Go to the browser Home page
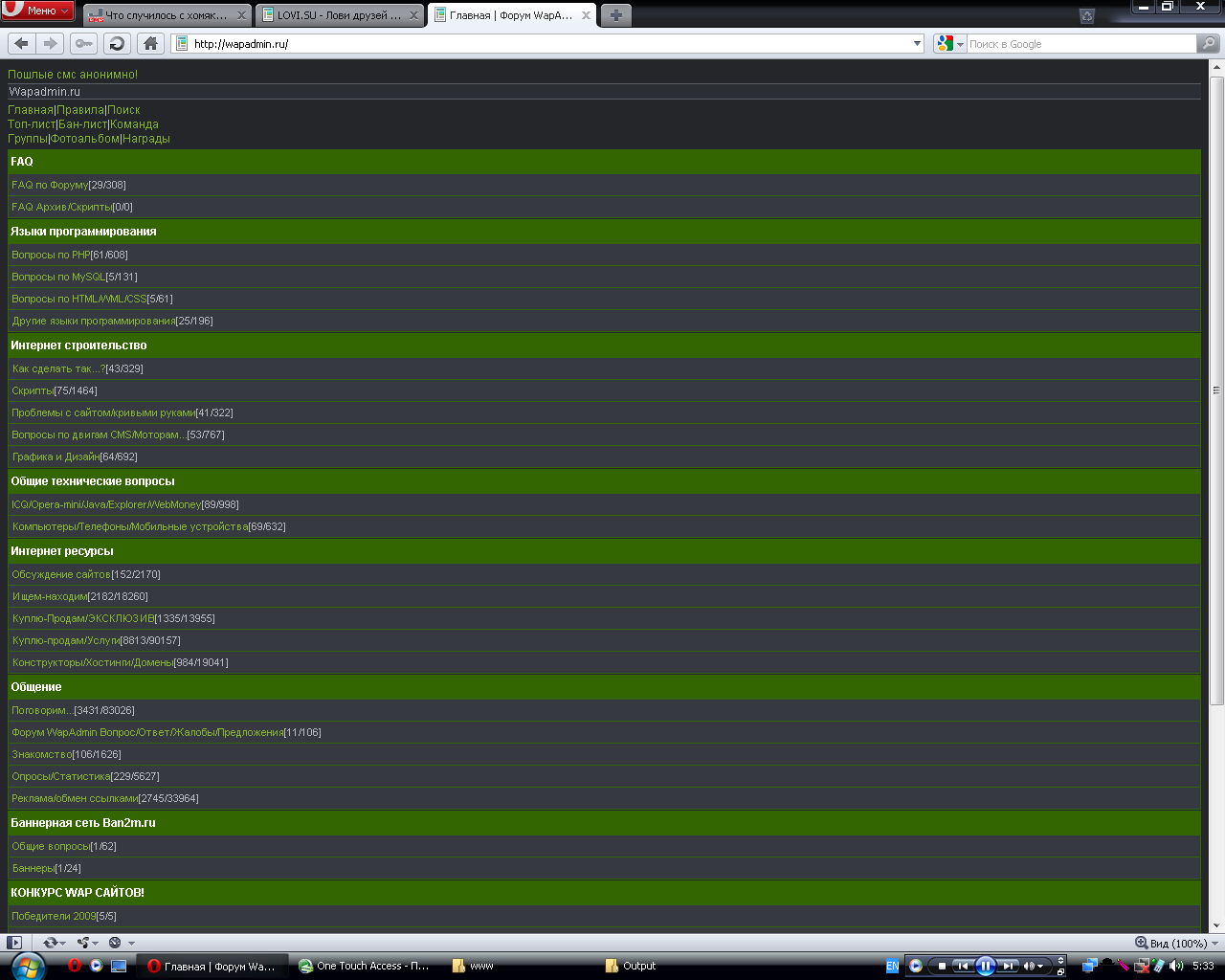 tap(150, 43)
